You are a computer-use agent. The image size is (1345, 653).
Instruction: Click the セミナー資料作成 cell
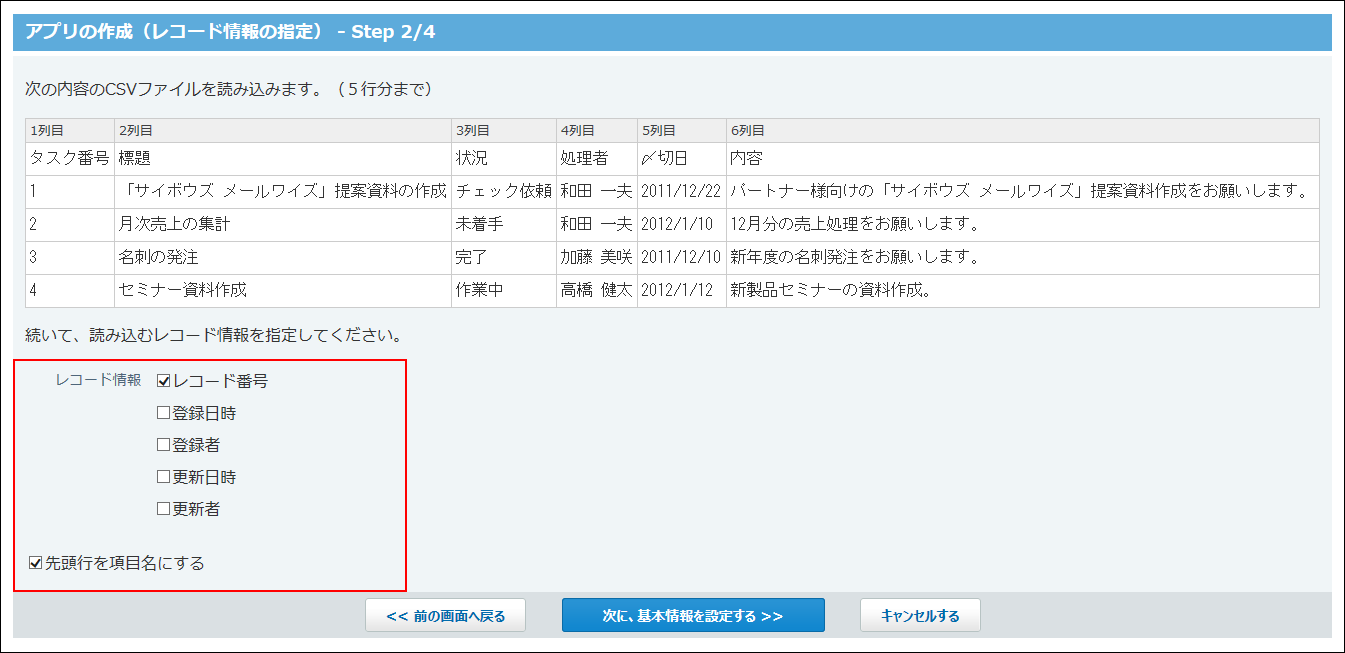[x=283, y=290]
